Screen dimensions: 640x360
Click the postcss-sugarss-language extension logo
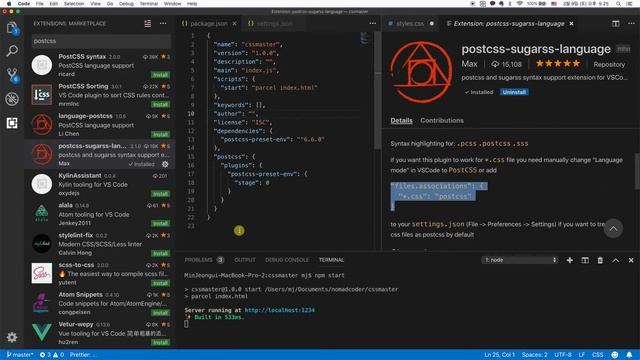click(421, 72)
